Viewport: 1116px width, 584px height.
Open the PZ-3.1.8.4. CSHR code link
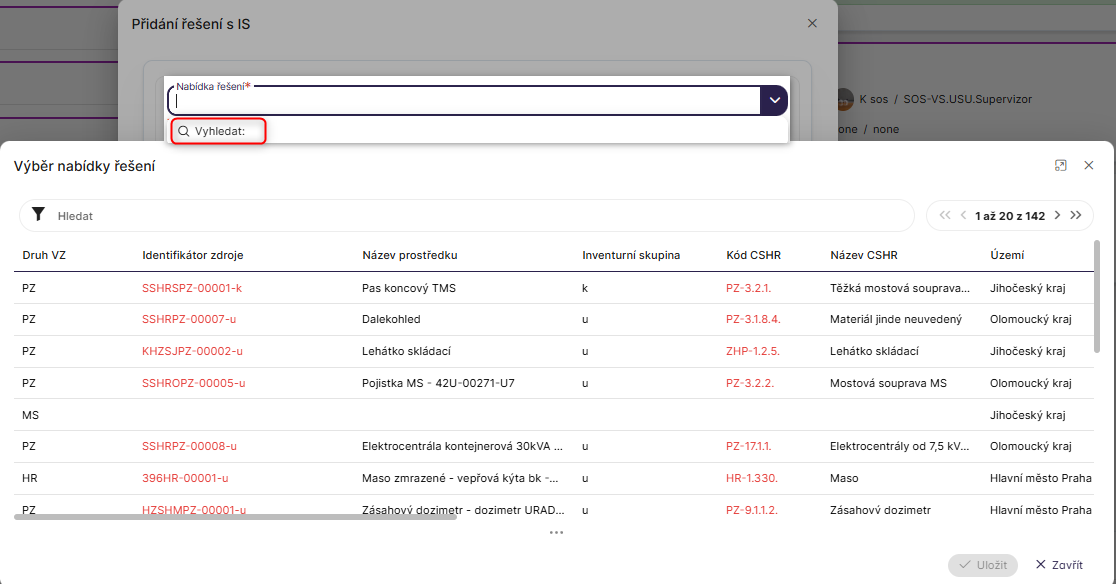pyautogui.click(x=753, y=320)
